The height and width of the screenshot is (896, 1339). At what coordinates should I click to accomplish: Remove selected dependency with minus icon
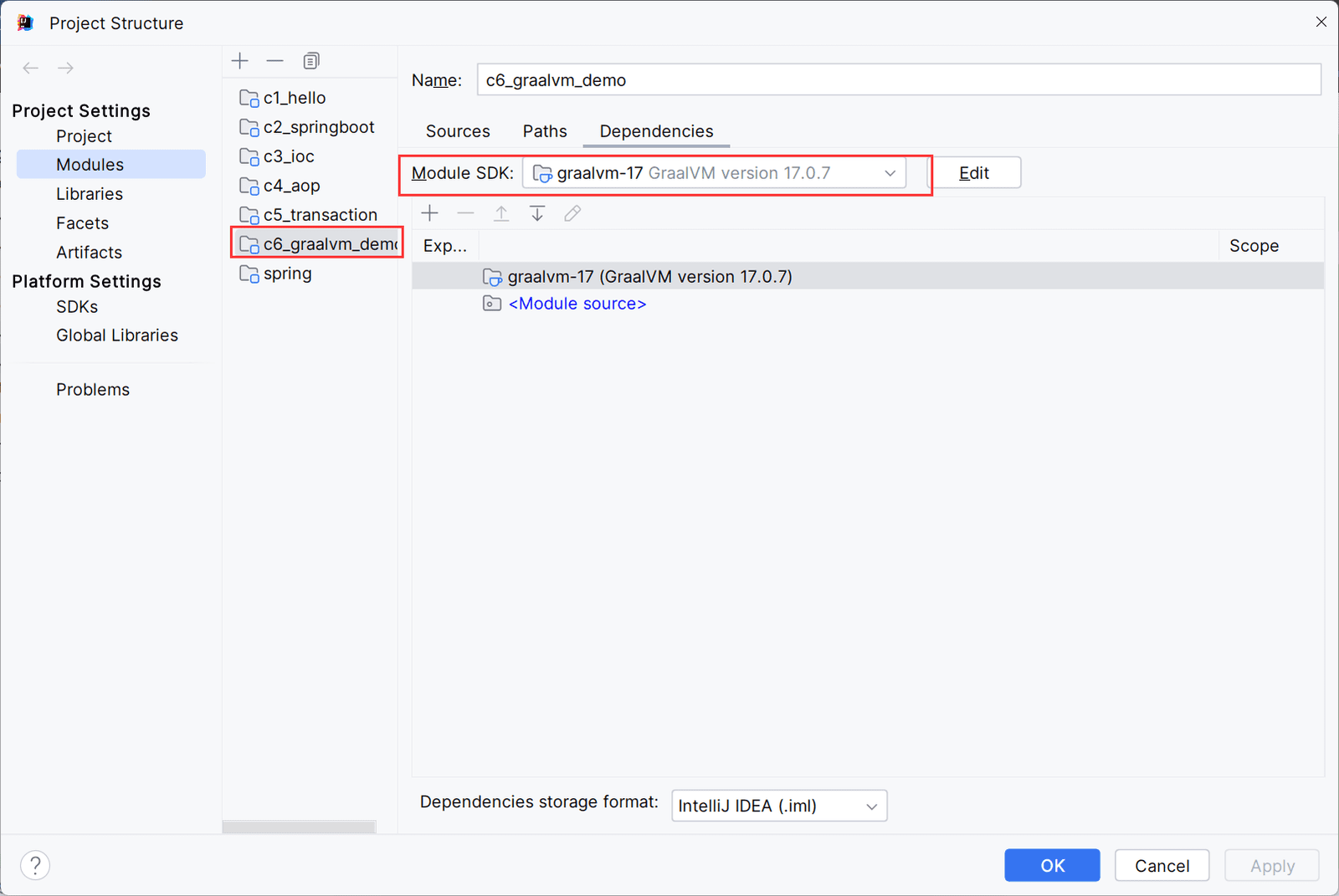click(465, 213)
